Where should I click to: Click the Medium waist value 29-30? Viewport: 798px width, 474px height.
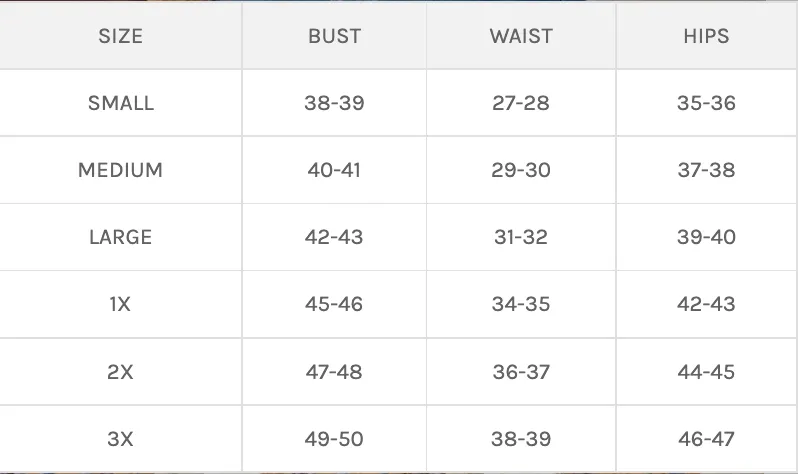521,170
